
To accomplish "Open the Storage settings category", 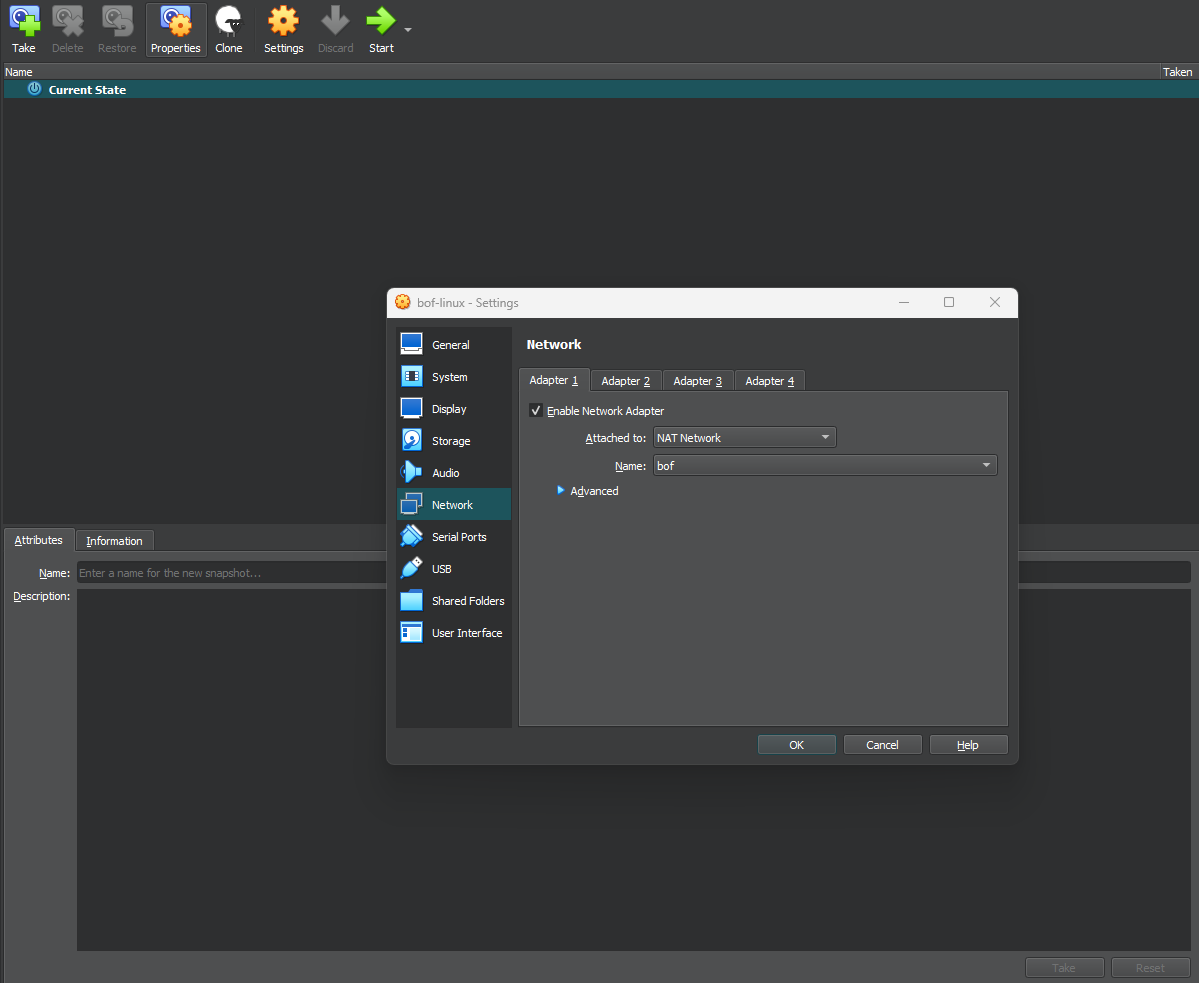I will [x=450, y=441].
